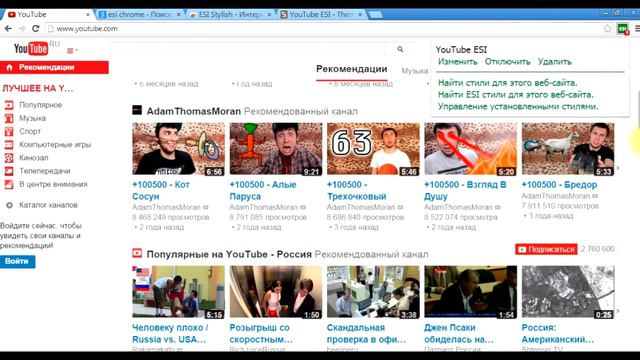This screenshot has width=640, height=360.
Task: Open Спорт icon in sidebar
Action: [9, 131]
